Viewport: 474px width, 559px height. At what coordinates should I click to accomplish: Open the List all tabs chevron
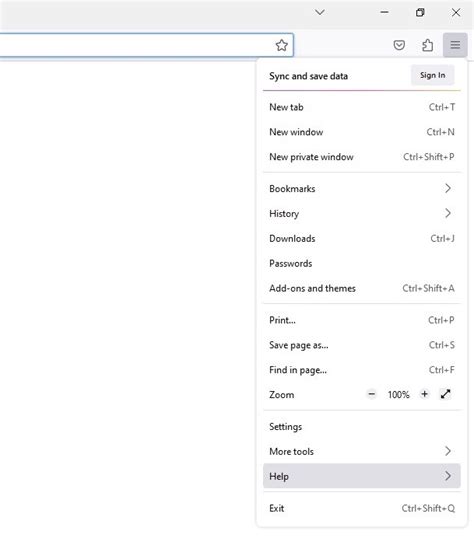click(320, 12)
